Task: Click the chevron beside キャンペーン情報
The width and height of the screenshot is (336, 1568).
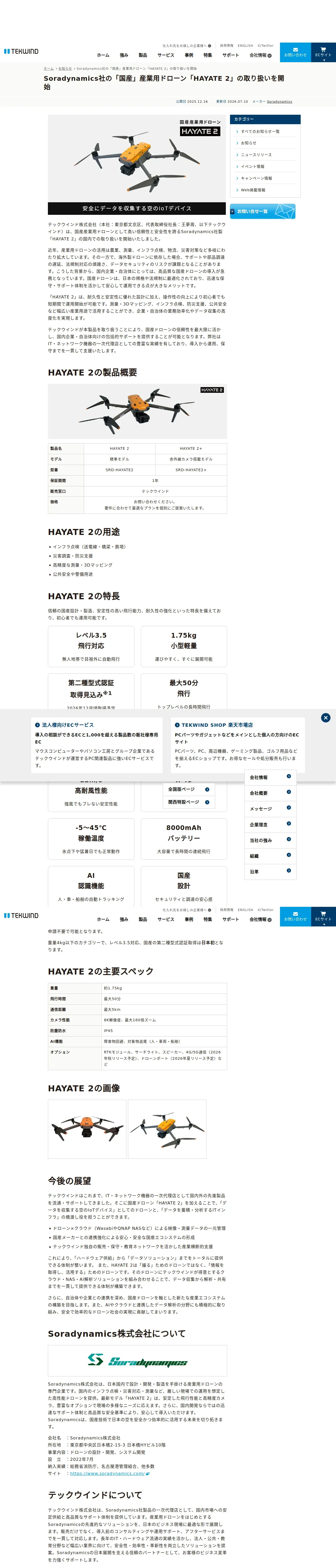Action: point(237,178)
